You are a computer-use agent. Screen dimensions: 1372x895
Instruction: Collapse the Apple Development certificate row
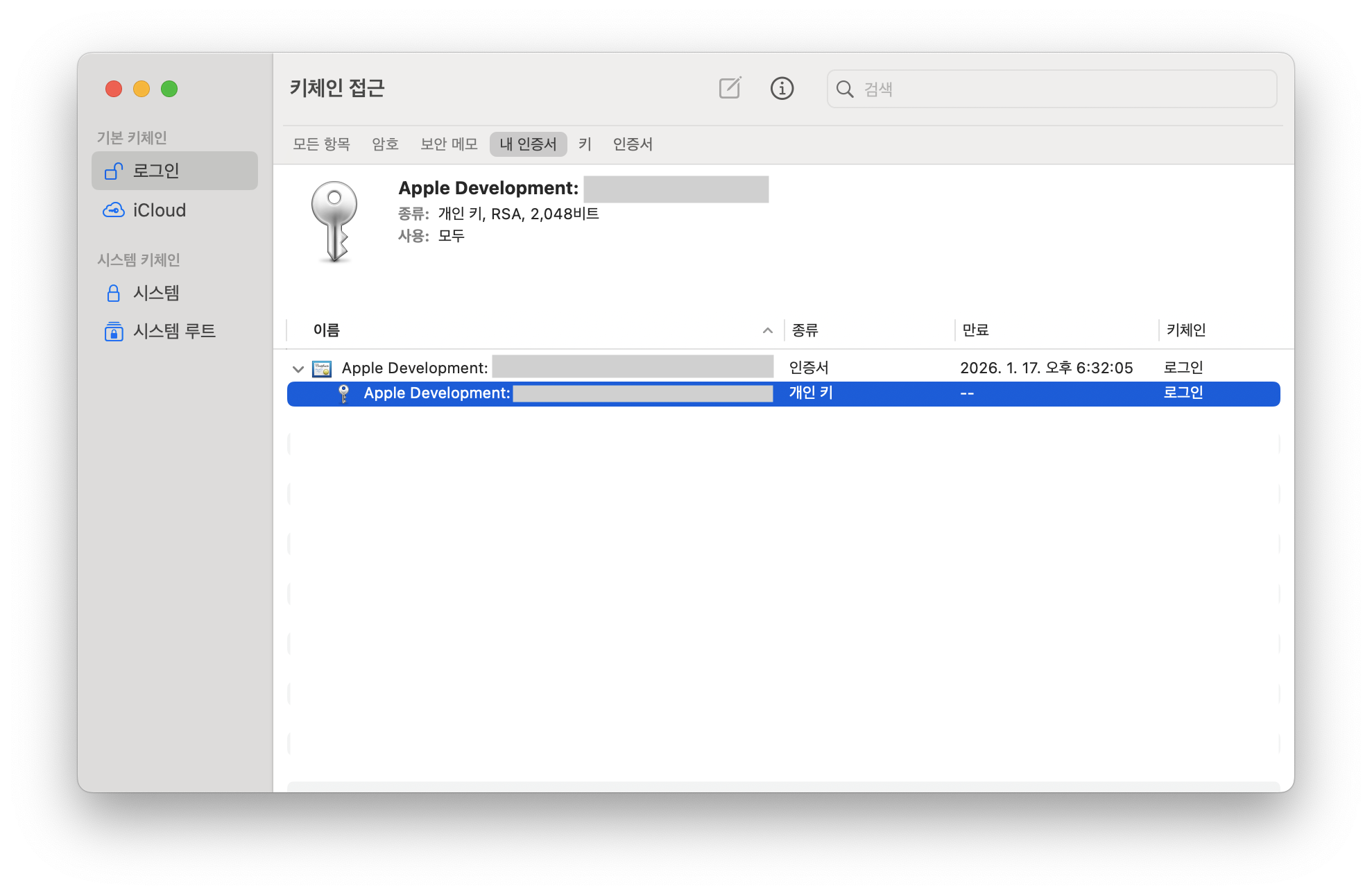coord(298,369)
